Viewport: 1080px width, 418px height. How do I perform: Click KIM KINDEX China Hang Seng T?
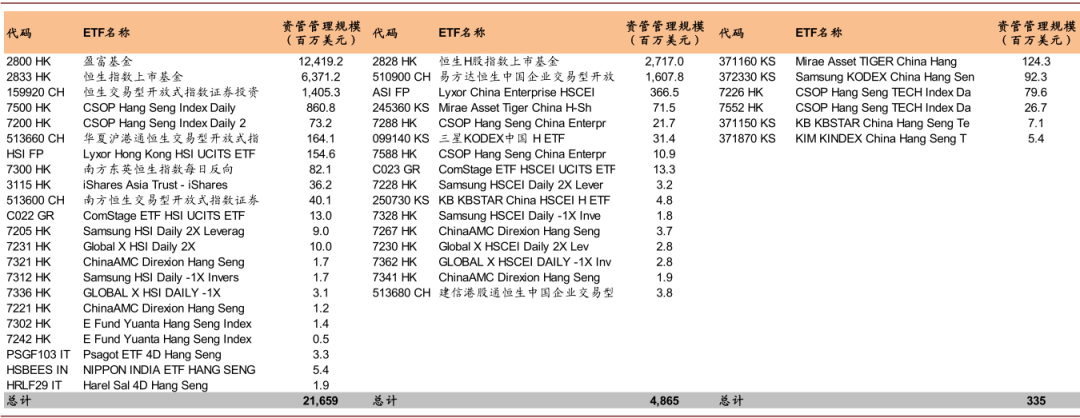pyautogui.click(x=880, y=138)
